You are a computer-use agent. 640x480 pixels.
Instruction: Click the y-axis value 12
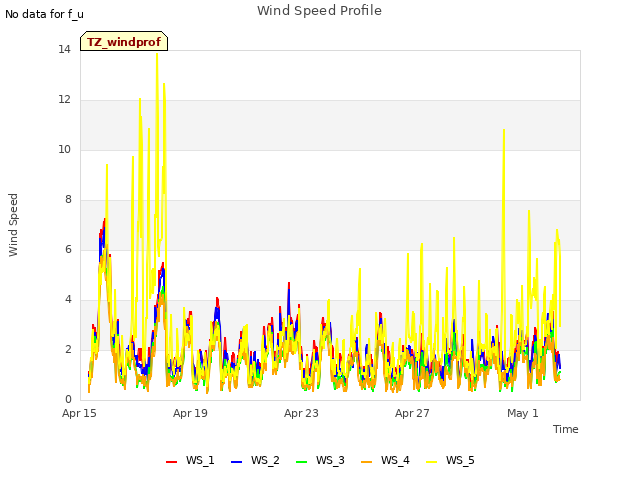tap(64, 99)
